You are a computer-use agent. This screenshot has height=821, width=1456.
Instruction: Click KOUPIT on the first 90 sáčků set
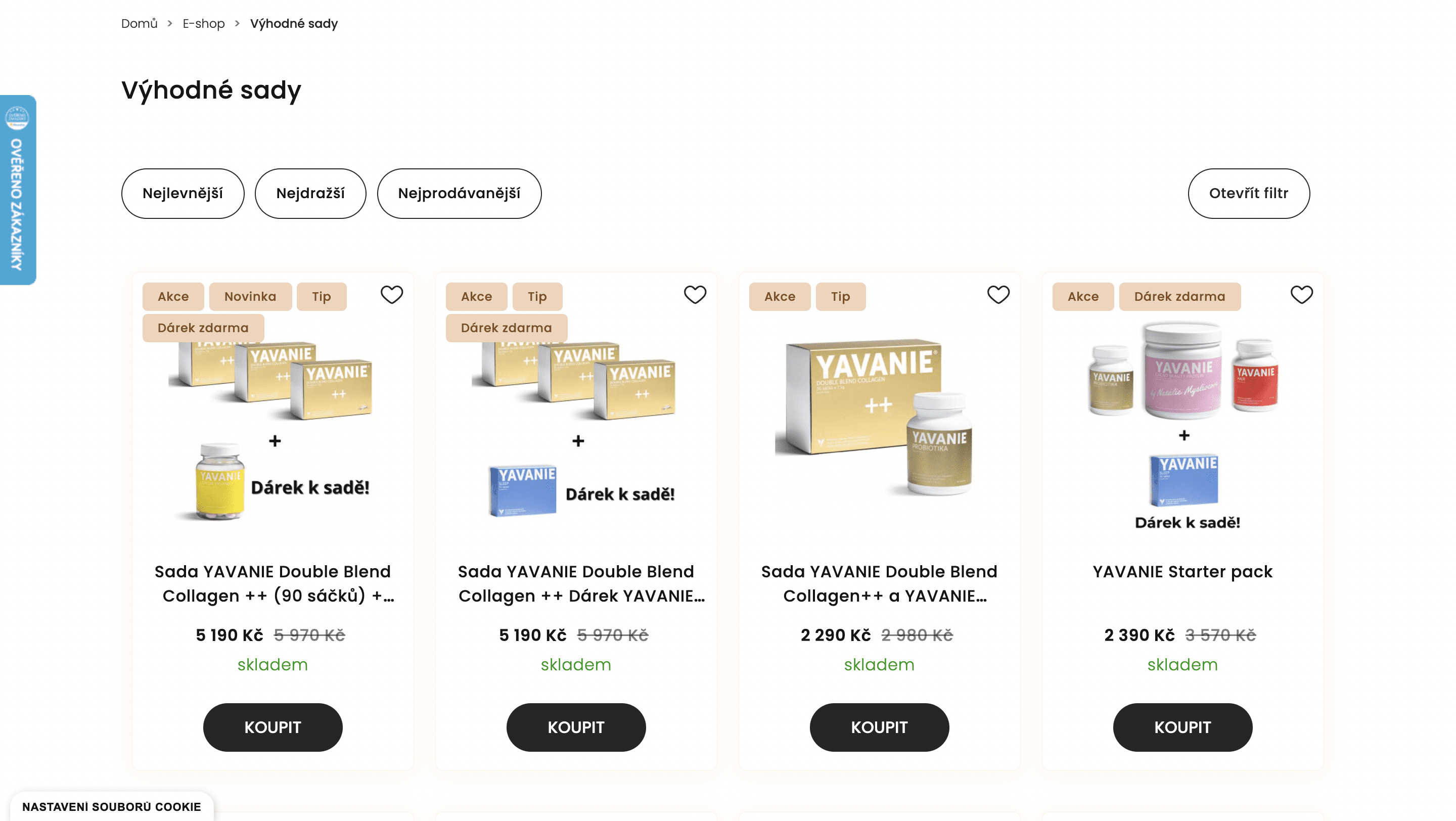tap(272, 726)
